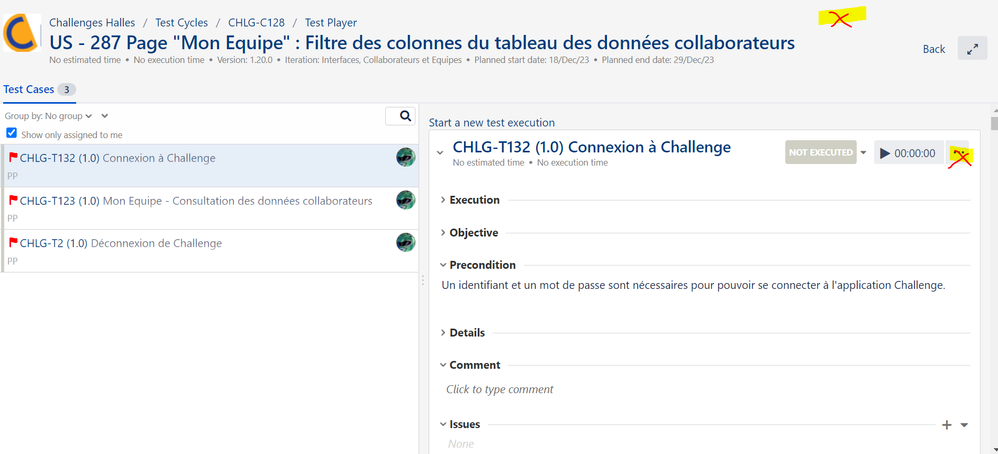This screenshot has width=998, height=454.
Task: Collapse the Precondition section
Action: 444,265
